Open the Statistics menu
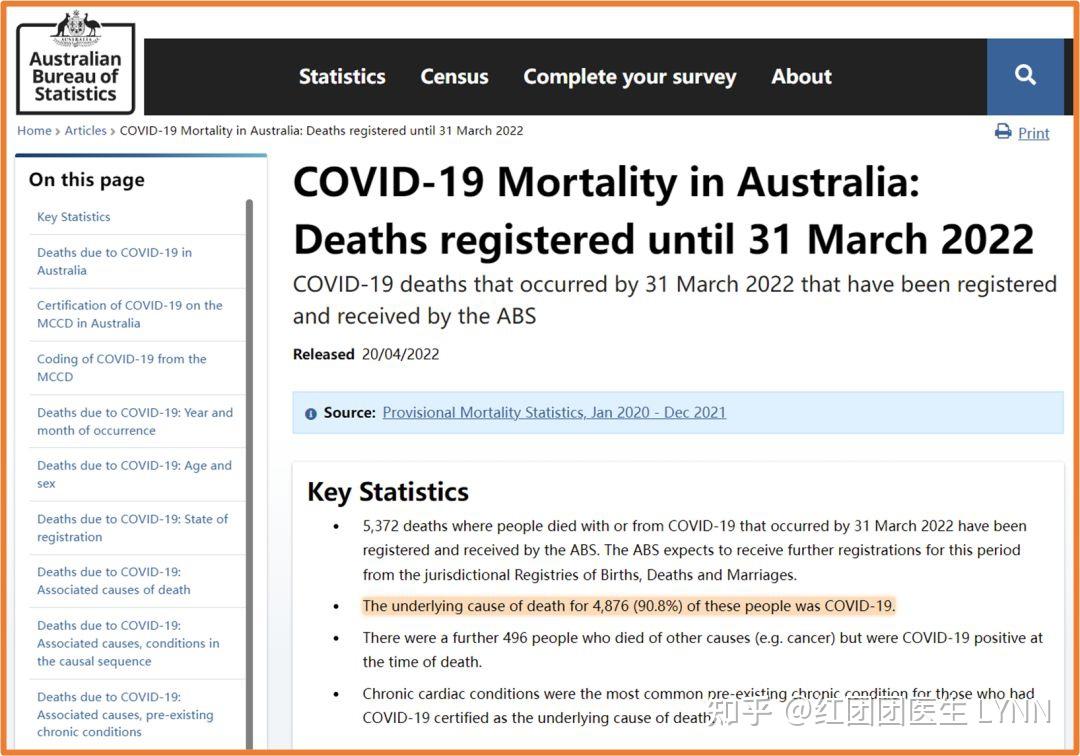1080x756 pixels. point(342,76)
